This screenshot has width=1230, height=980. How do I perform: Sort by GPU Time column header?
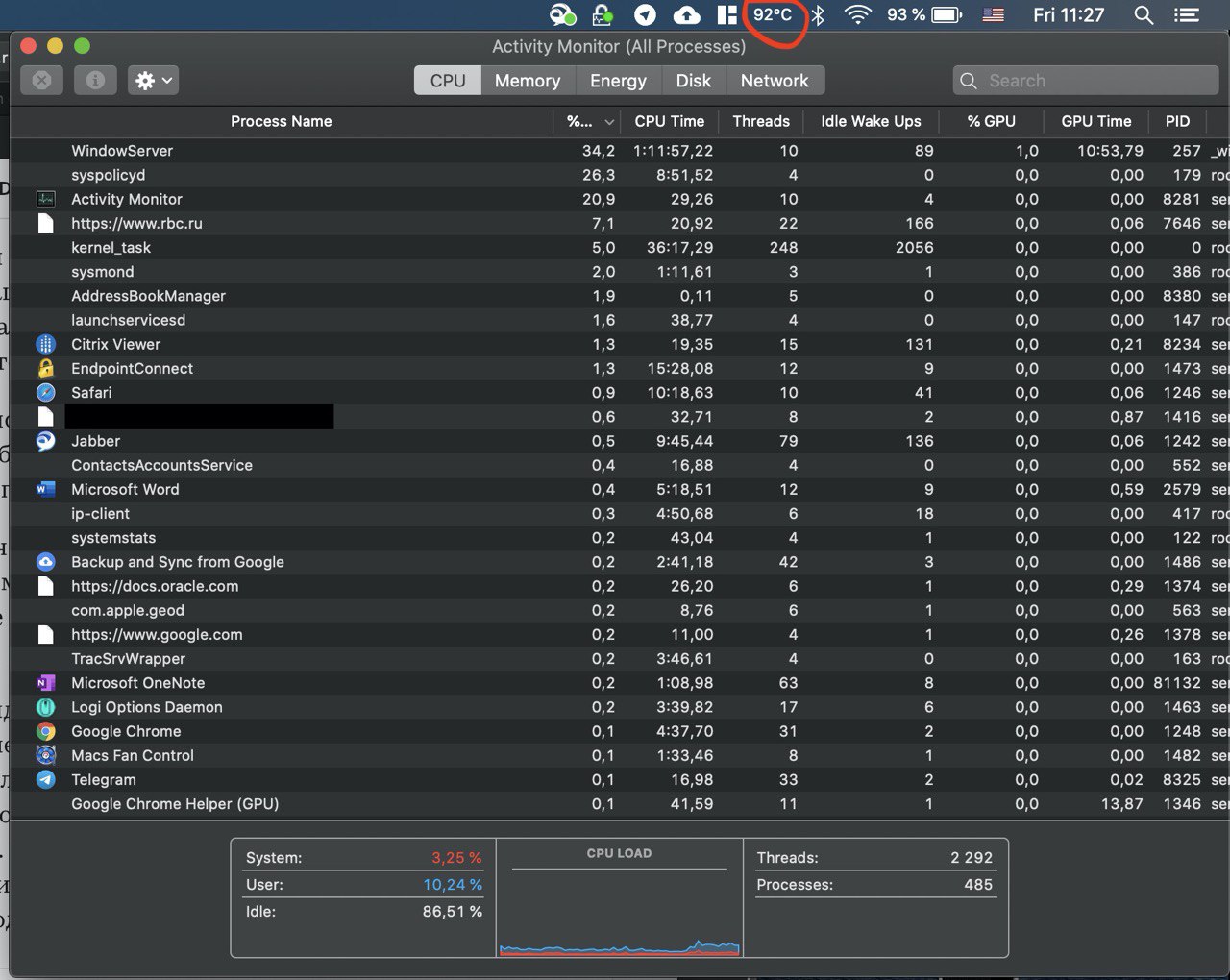tap(1096, 121)
